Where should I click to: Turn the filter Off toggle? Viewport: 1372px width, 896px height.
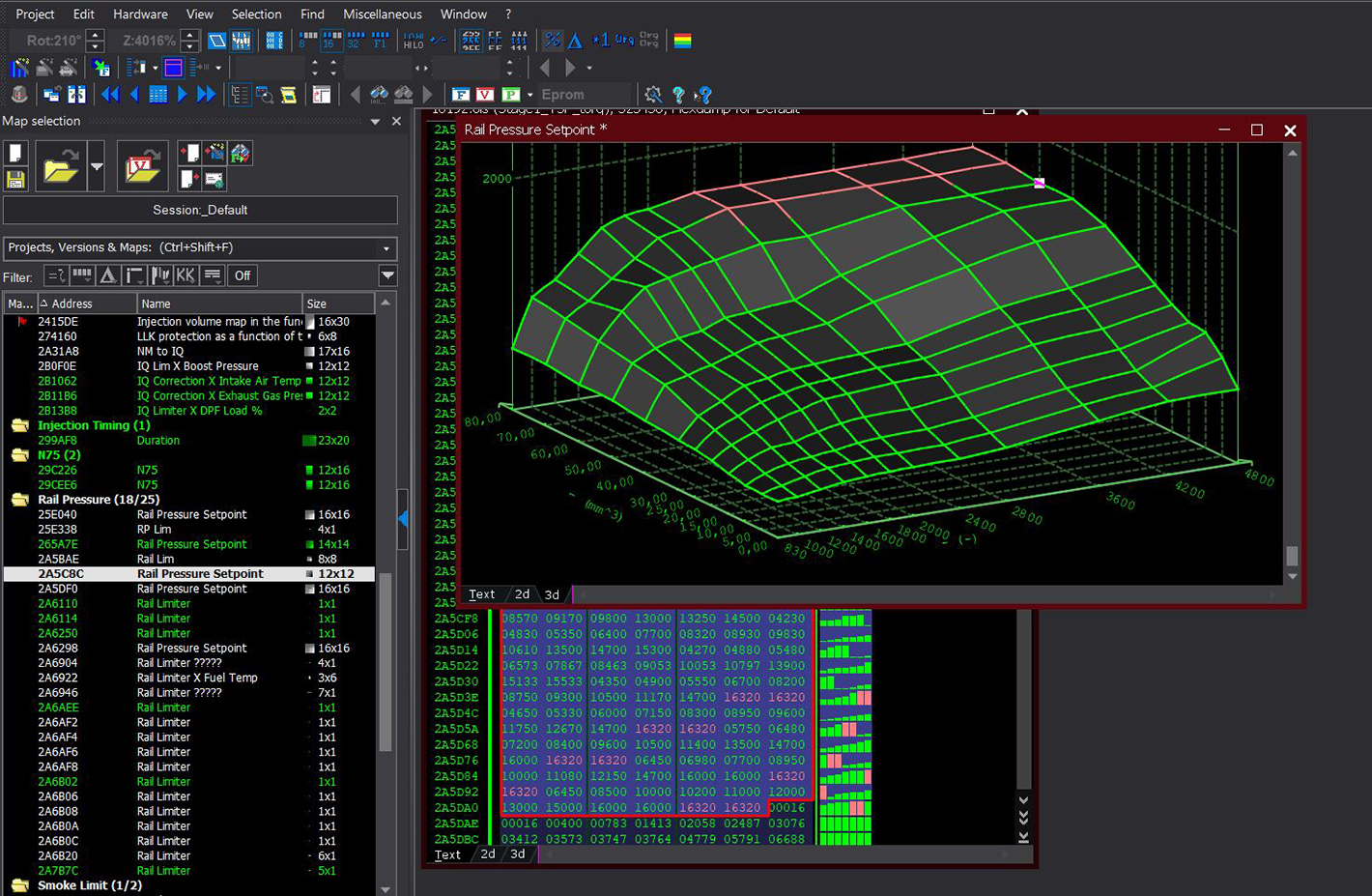pos(243,275)
